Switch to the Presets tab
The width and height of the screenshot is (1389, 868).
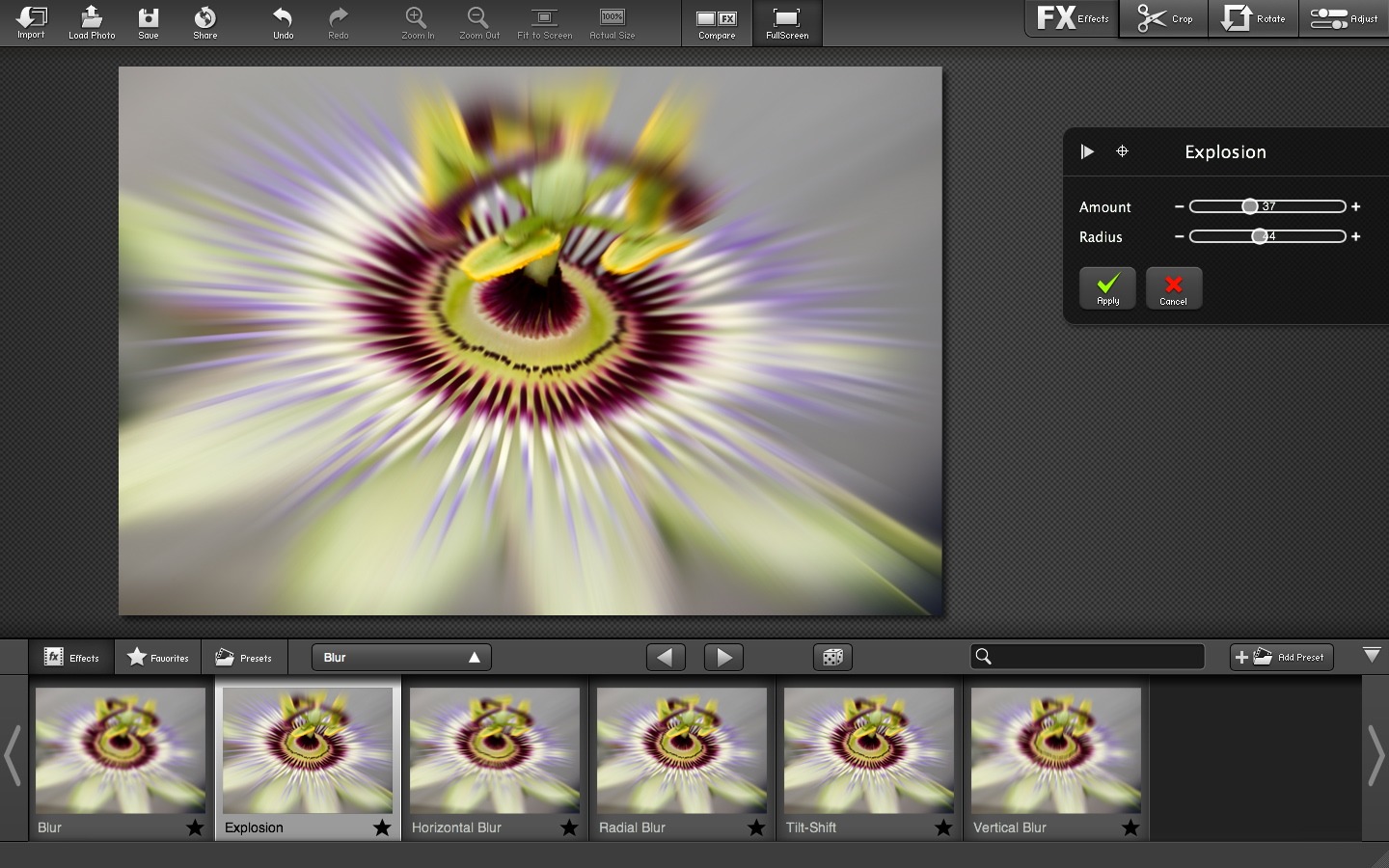(244, 658)
